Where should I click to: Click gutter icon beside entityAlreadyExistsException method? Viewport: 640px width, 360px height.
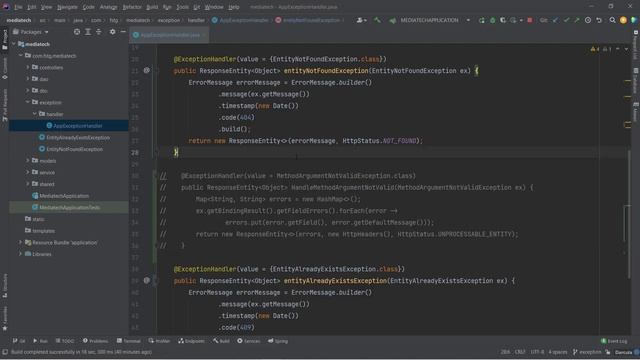click(x=147, y=281)
